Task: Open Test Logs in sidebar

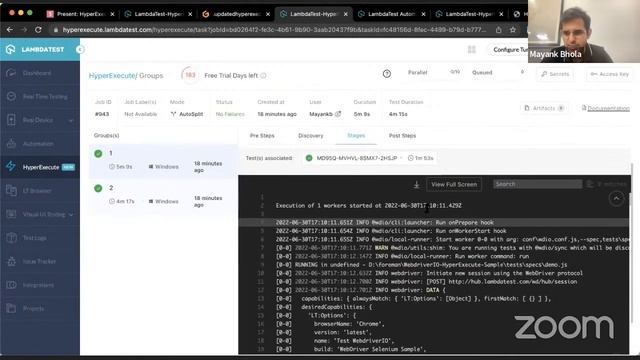Action: pyautogui.click(x=34, y=238)
